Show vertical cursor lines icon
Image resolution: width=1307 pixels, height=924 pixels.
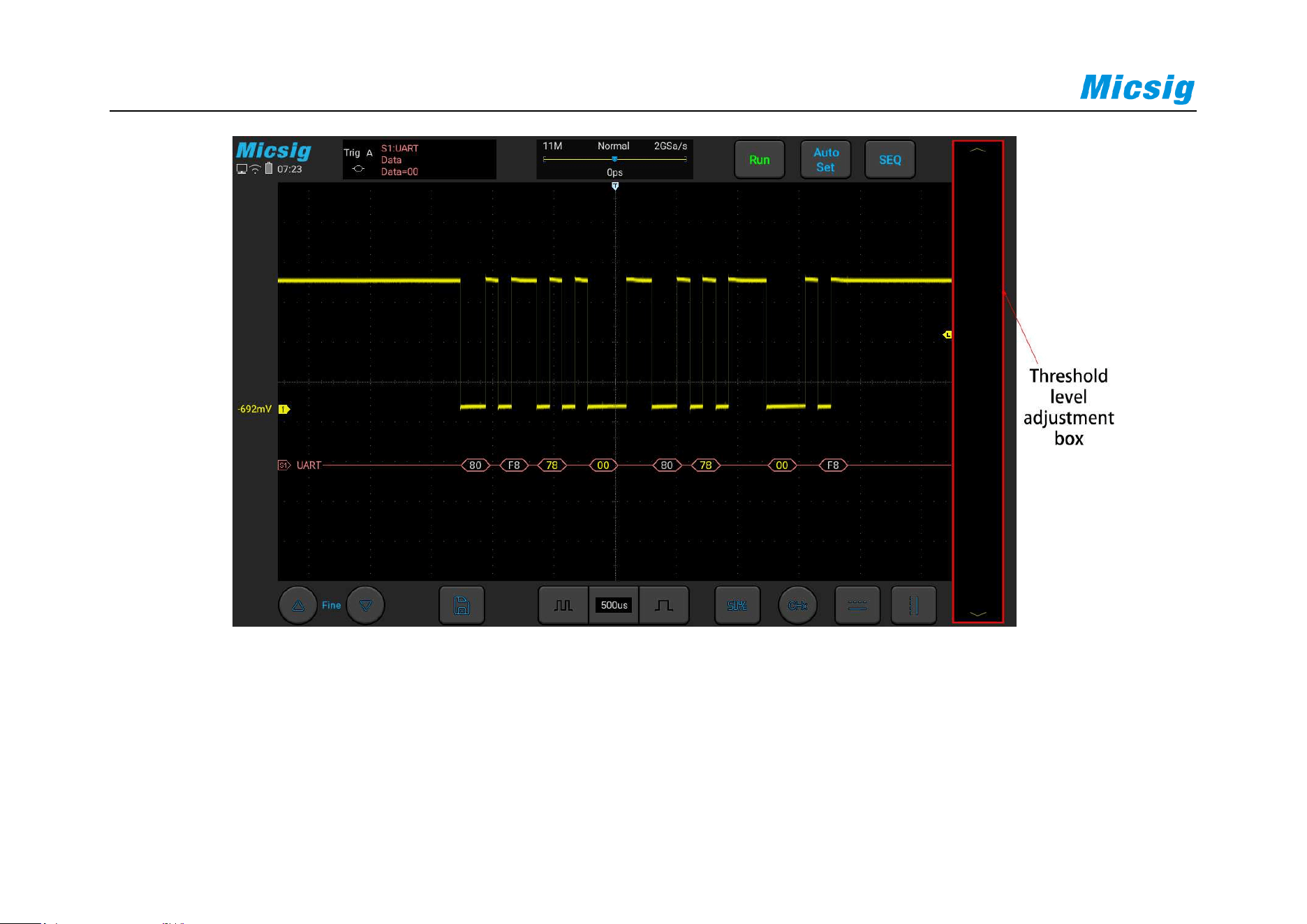(913, 605)
